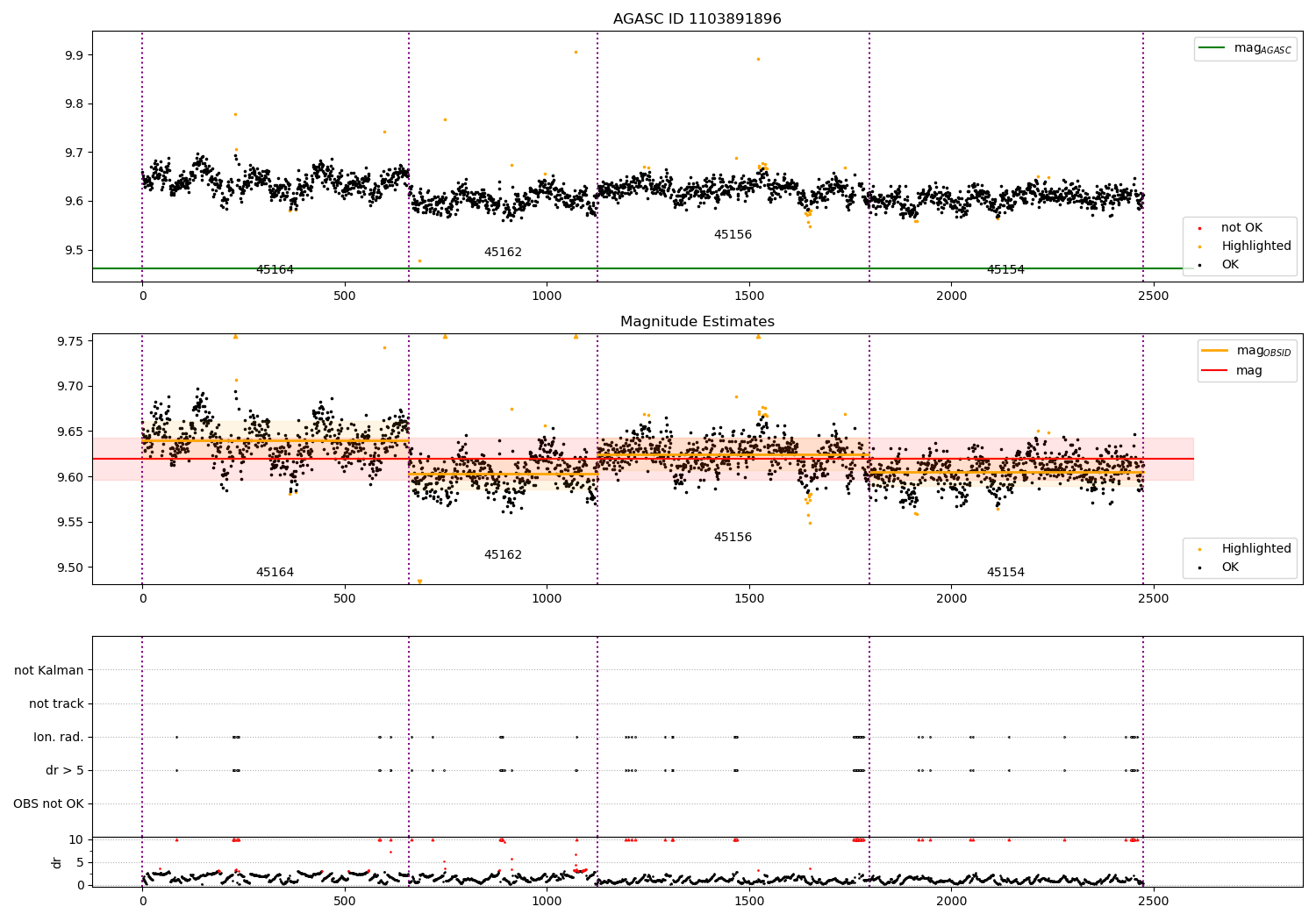This screenshot has width=1316, height=921.
Task: Click the "OBS not OK" axis label
Action: coord(49,803)
